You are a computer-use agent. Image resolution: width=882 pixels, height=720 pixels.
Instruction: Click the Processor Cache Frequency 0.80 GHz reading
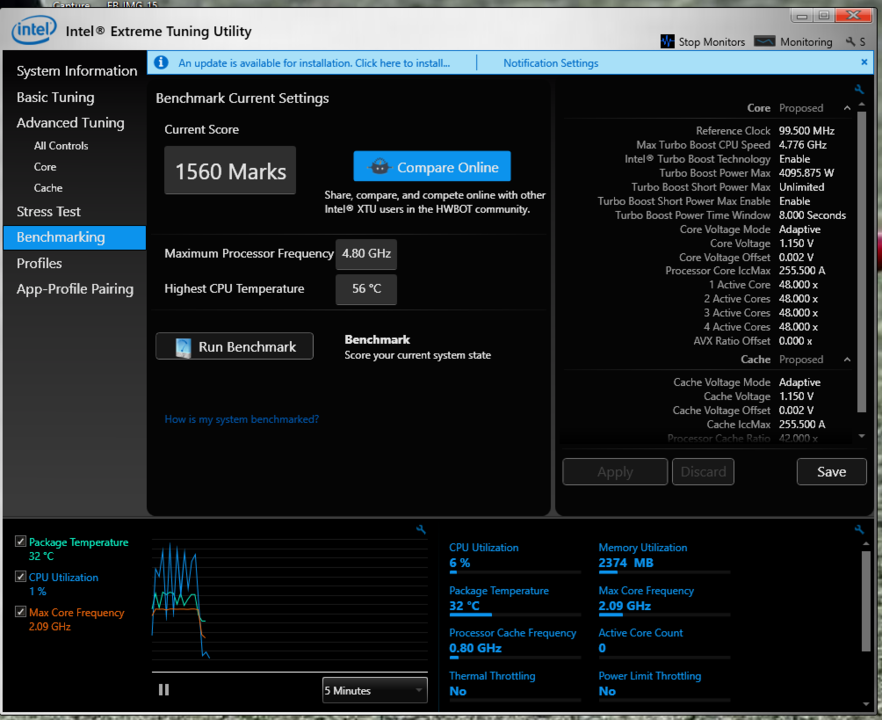tap(475, 648)
